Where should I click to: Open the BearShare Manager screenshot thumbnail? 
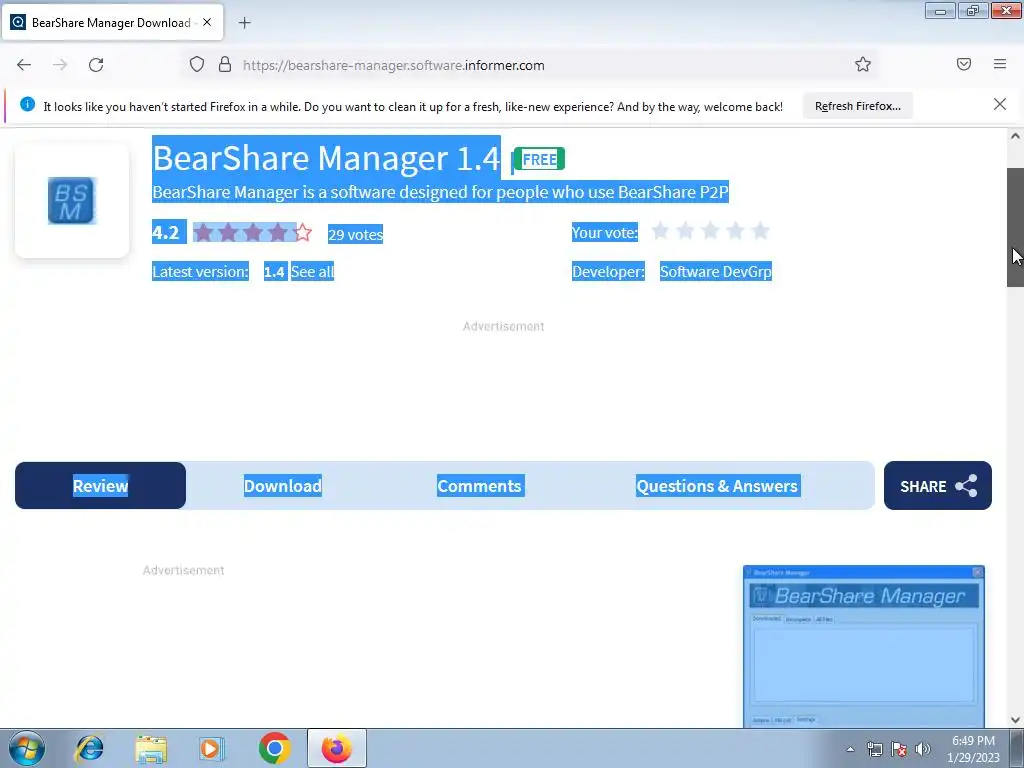pos(863,647)
